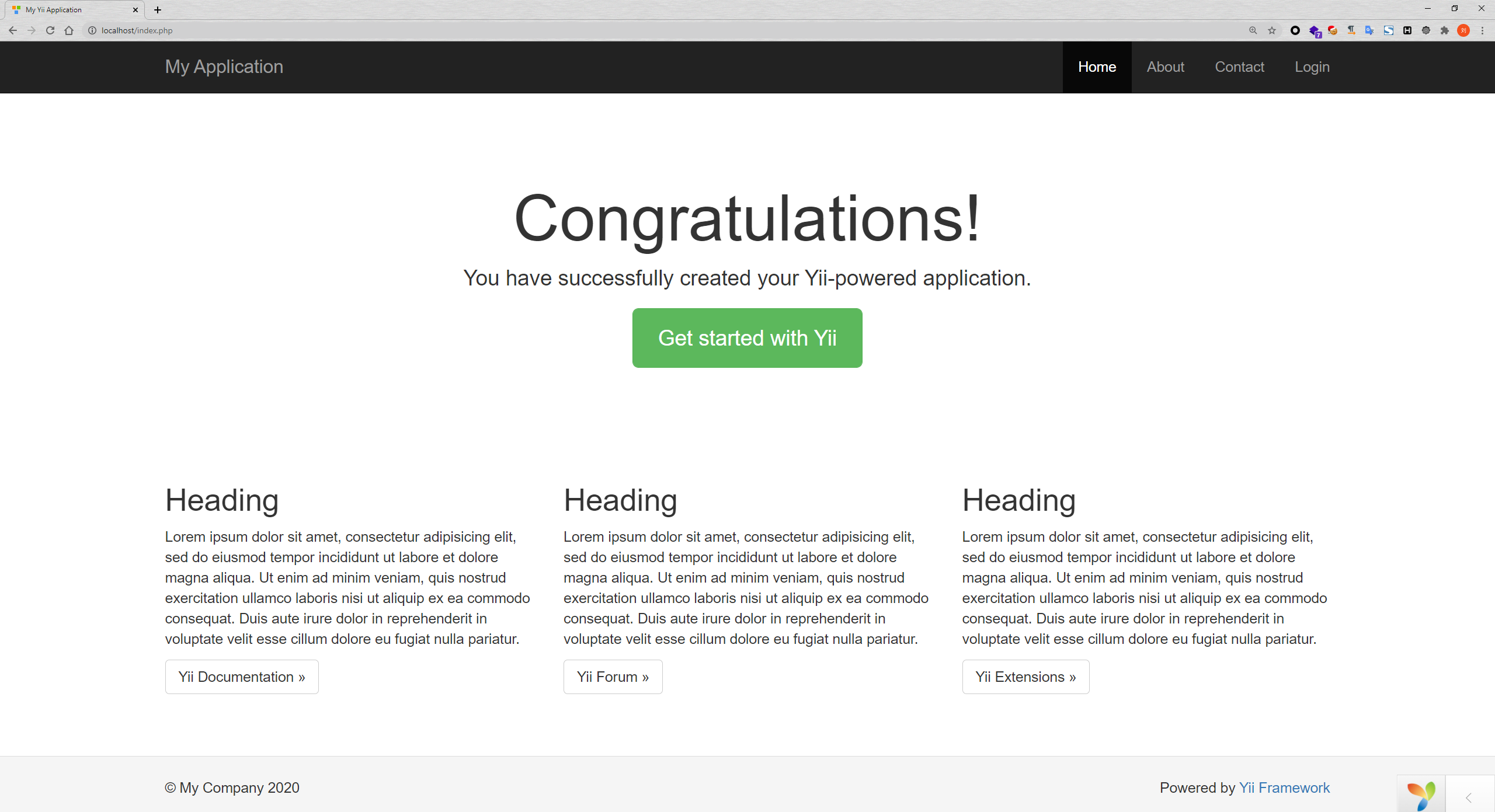Click the black H extension icon
The height and width of the screenshot is (812, 1495).
click(1407, 30)
